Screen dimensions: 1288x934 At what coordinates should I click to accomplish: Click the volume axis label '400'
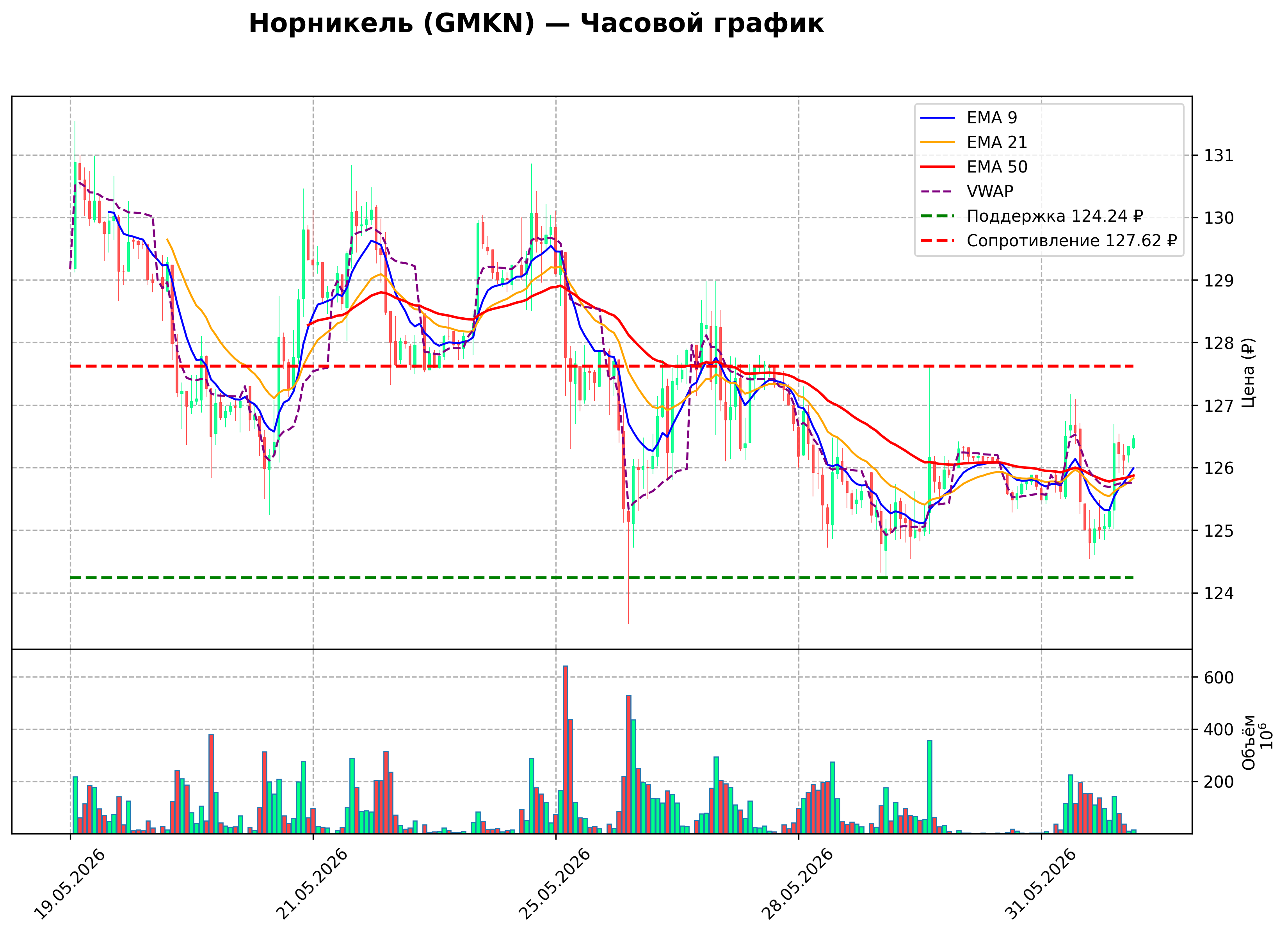[1219, 730]
